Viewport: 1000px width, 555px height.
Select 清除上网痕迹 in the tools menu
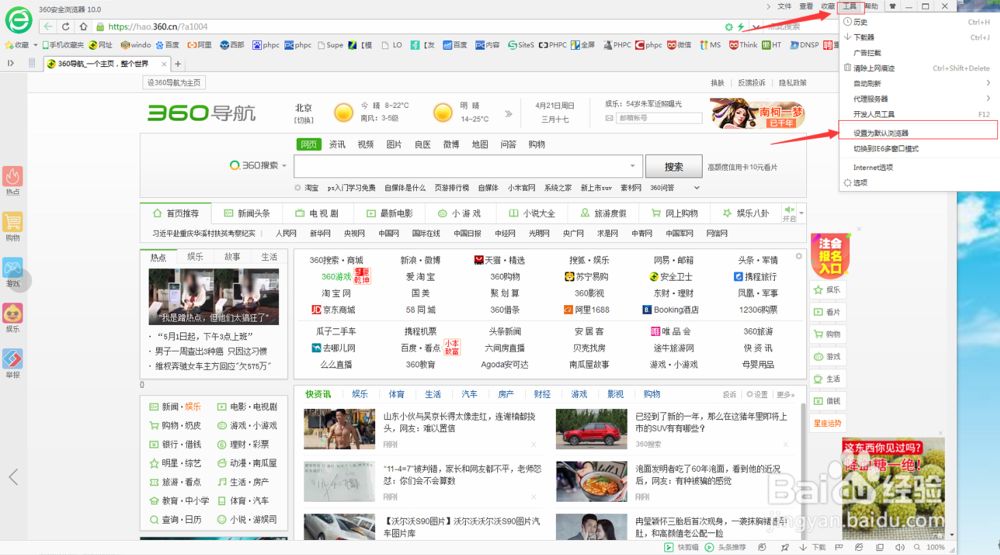point(919,68)
